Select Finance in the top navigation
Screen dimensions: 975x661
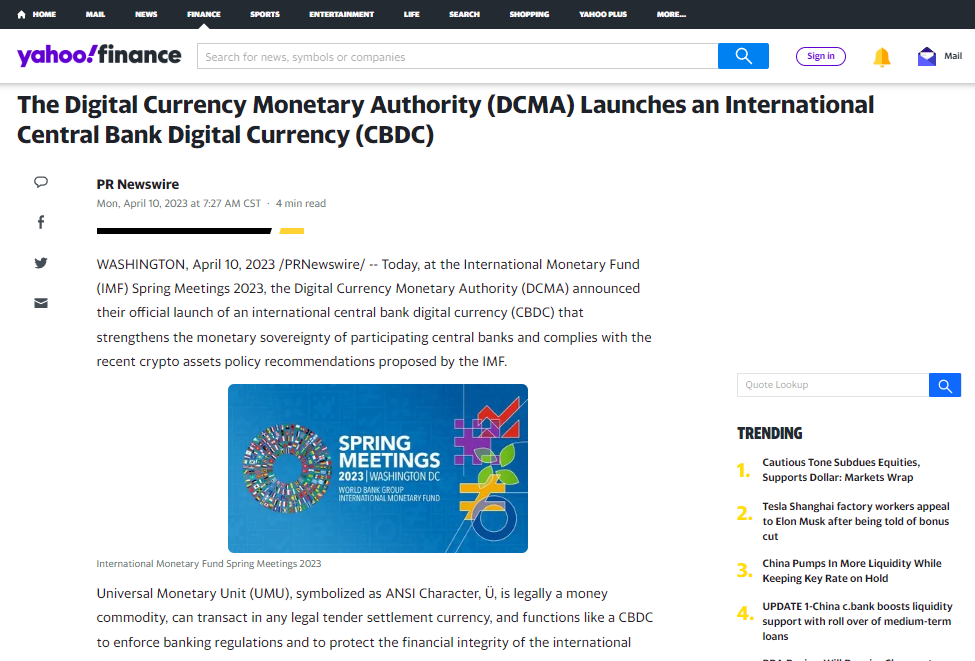[x=204, y=14]
